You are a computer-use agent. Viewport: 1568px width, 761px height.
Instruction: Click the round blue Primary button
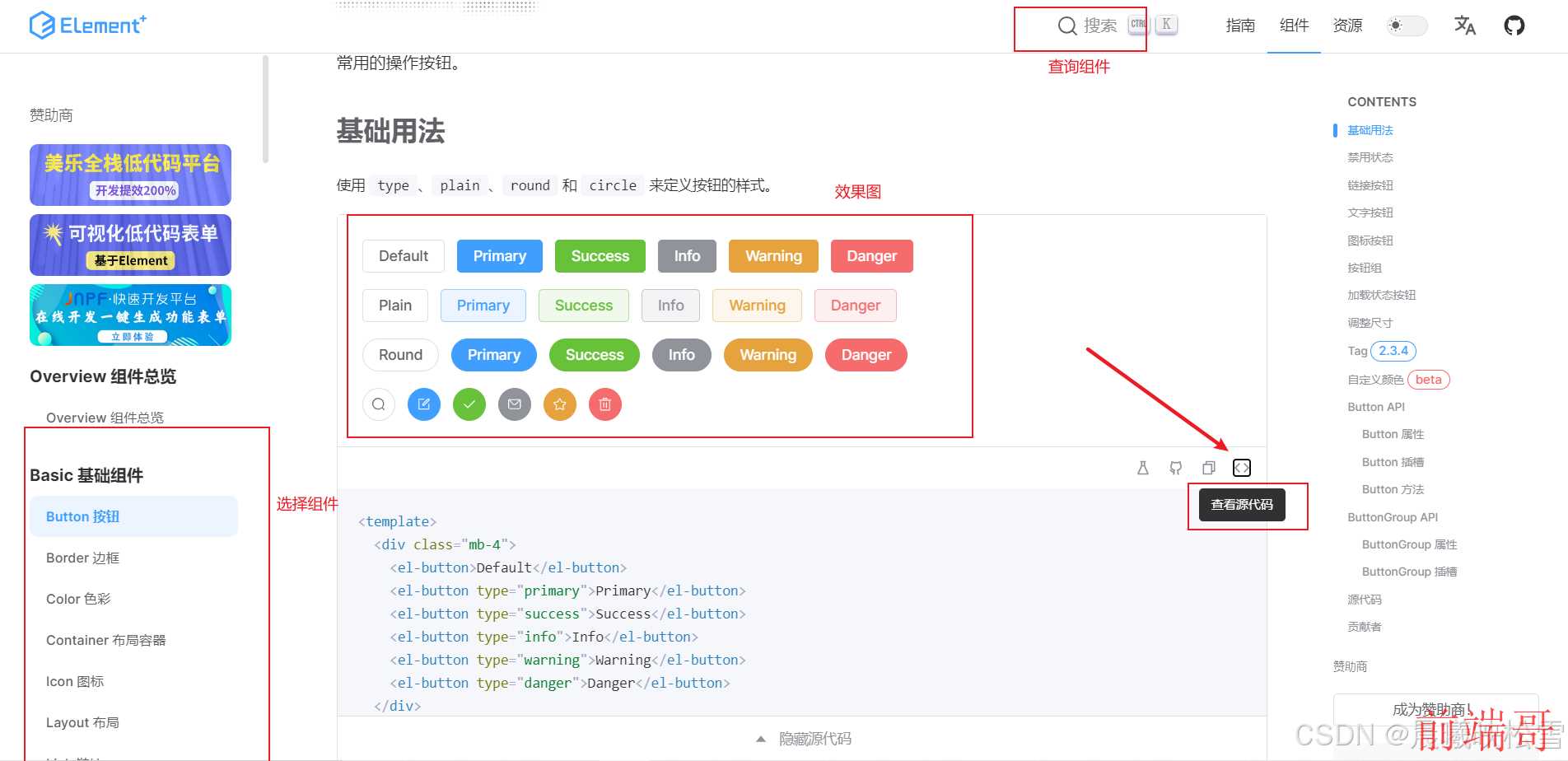point(494,355)
